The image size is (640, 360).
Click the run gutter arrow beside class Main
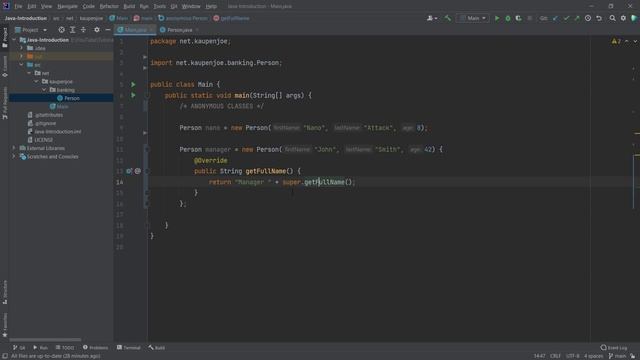tap(133, 84)
